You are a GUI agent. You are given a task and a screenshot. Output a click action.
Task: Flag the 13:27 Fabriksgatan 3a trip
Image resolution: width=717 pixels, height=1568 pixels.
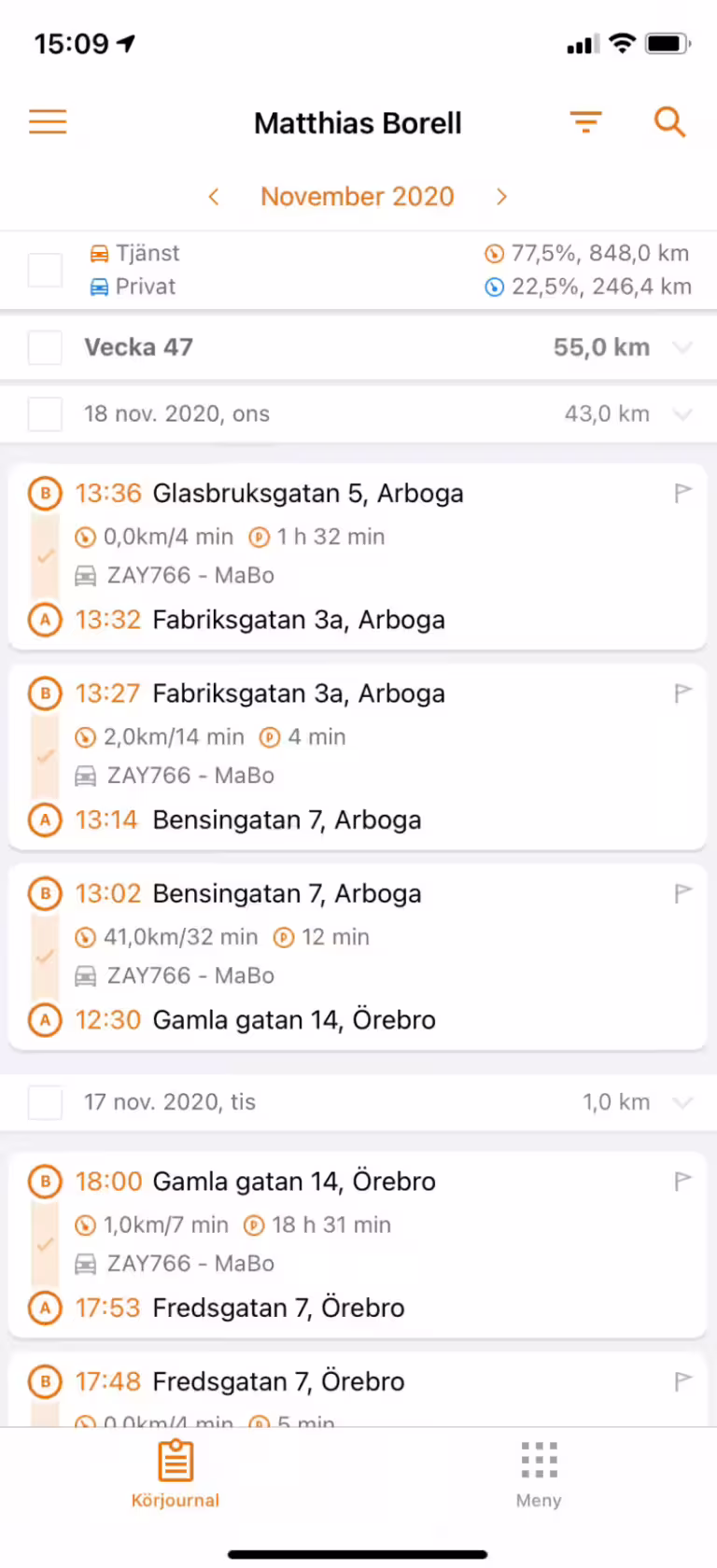(683, 693)
